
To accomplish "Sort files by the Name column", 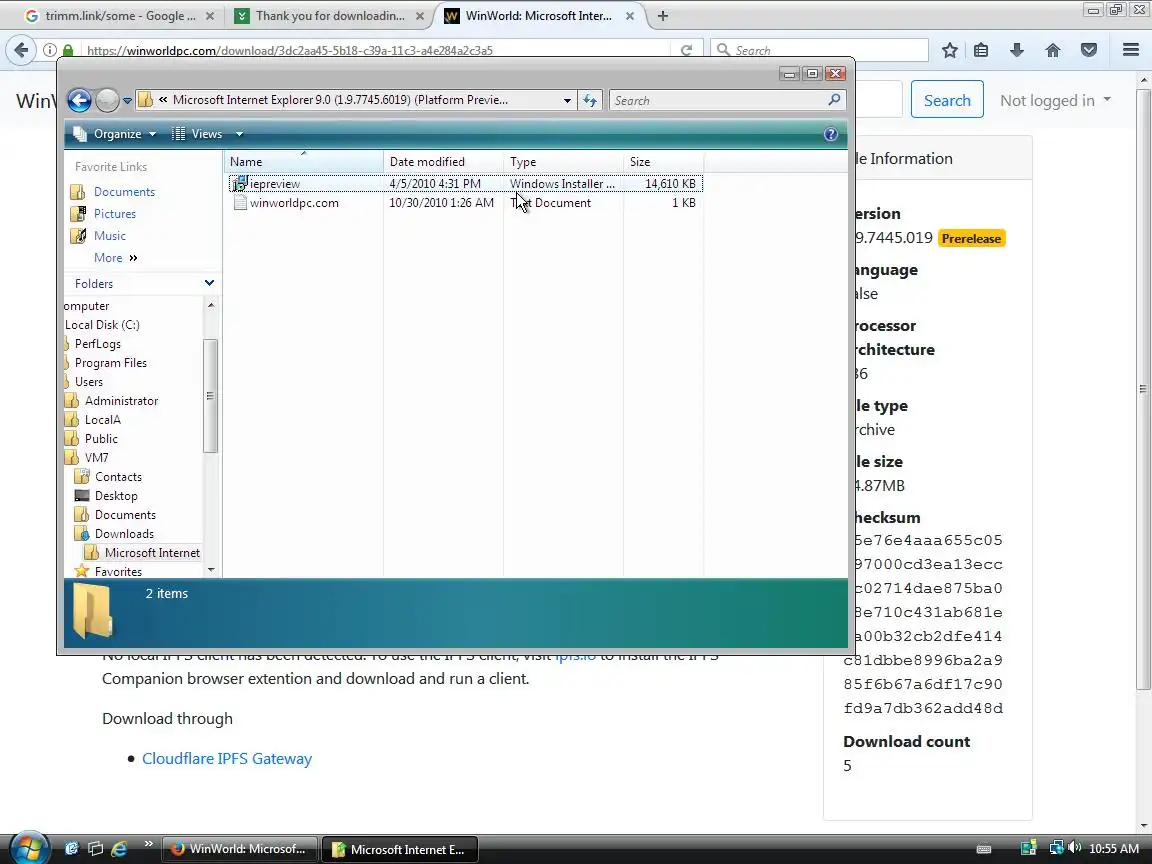I will 303,162.
